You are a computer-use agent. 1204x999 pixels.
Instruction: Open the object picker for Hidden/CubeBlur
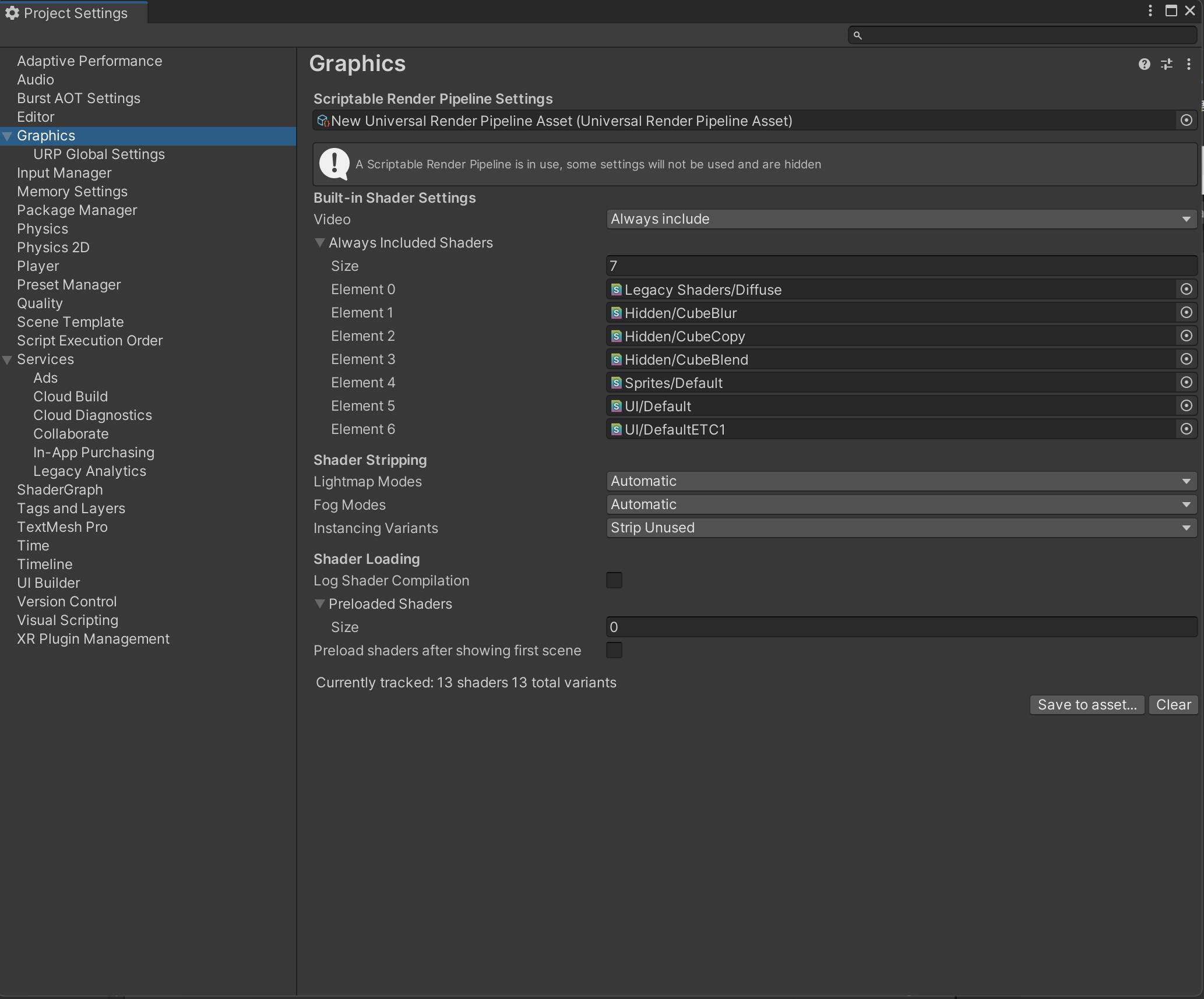pos(1187,313)
